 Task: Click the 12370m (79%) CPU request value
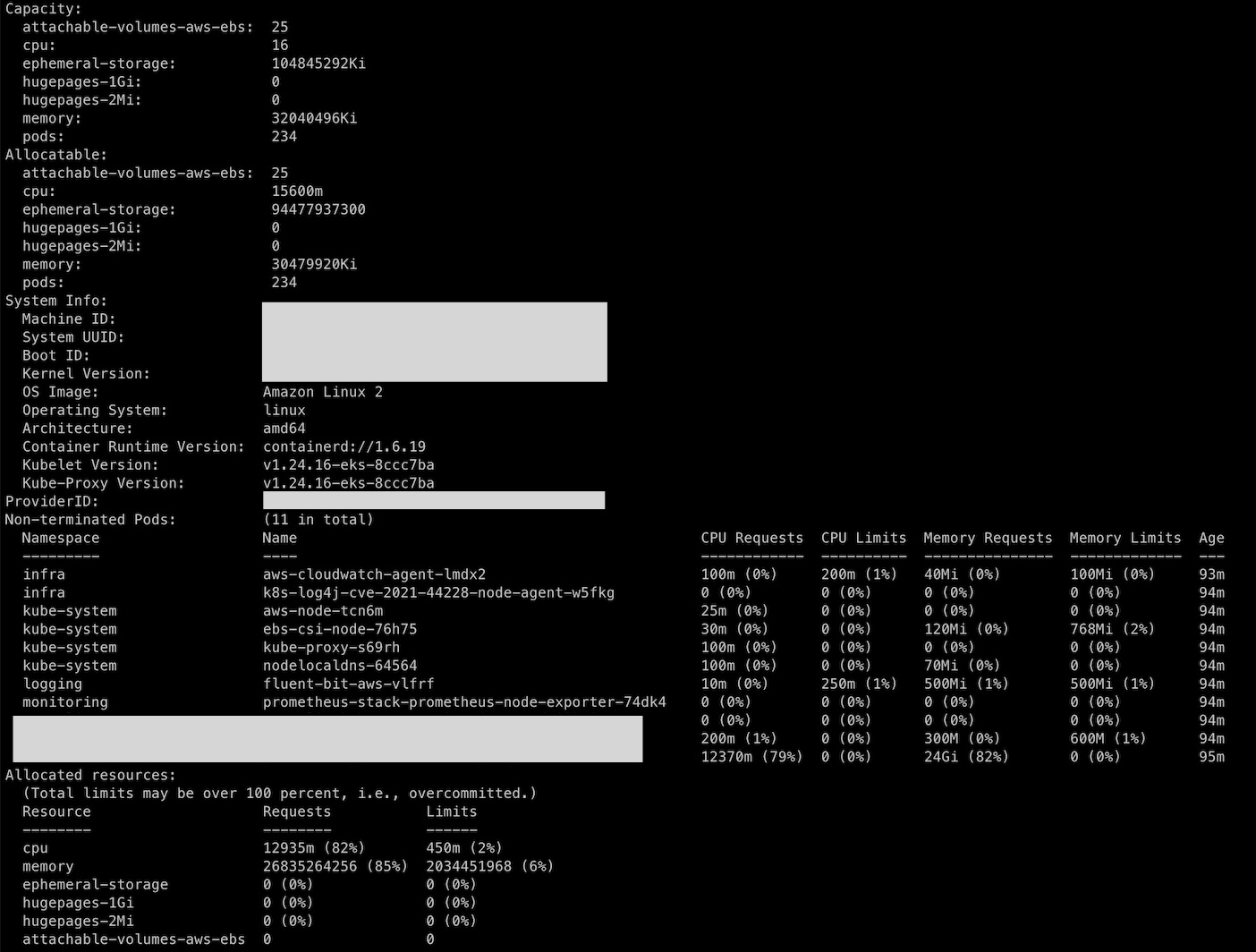(751, 756)
